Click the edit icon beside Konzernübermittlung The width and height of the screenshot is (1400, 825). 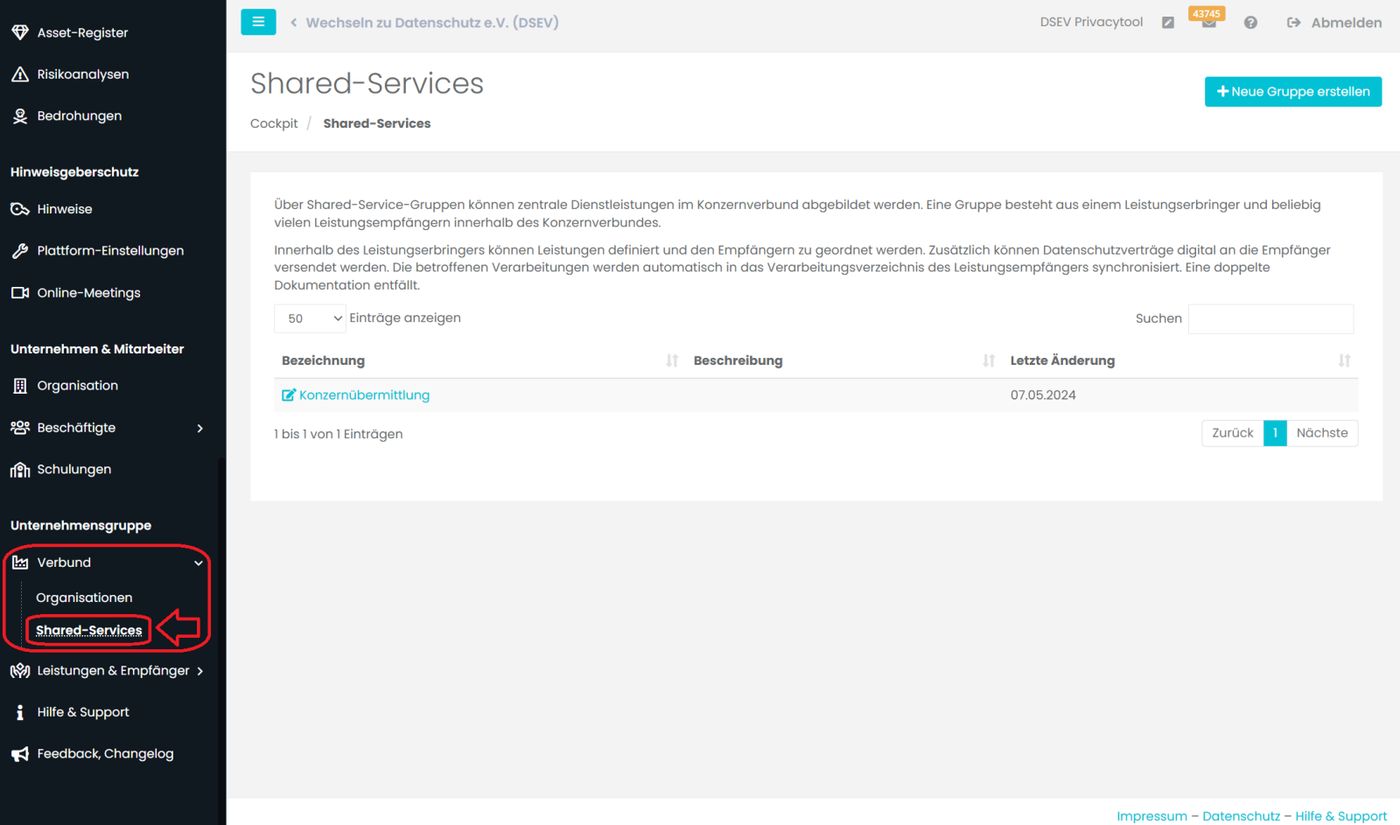tap(289, 395)
